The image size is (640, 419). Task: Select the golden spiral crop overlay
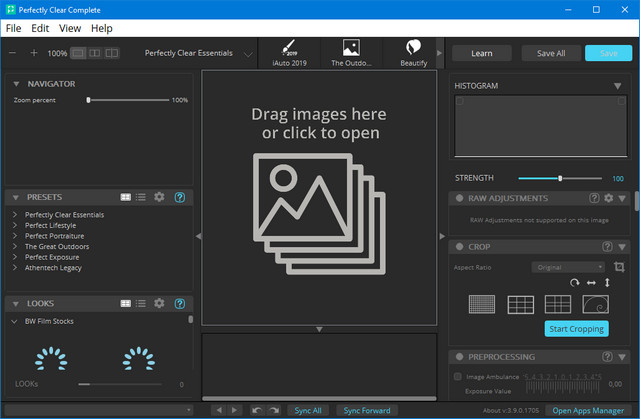point(594,304)
